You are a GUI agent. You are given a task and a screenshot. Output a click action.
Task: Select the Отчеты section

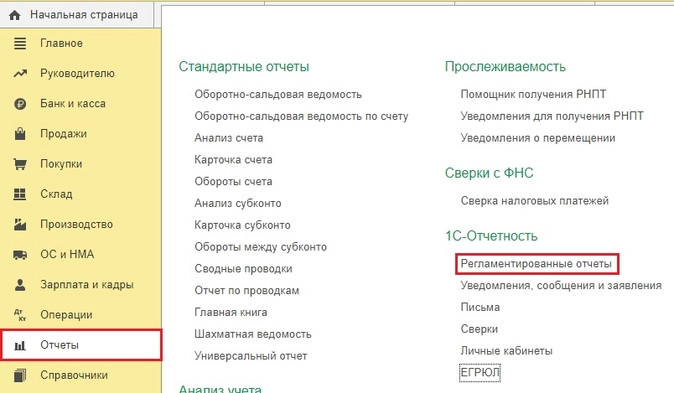pyautogui.click(x=81, y=345)
